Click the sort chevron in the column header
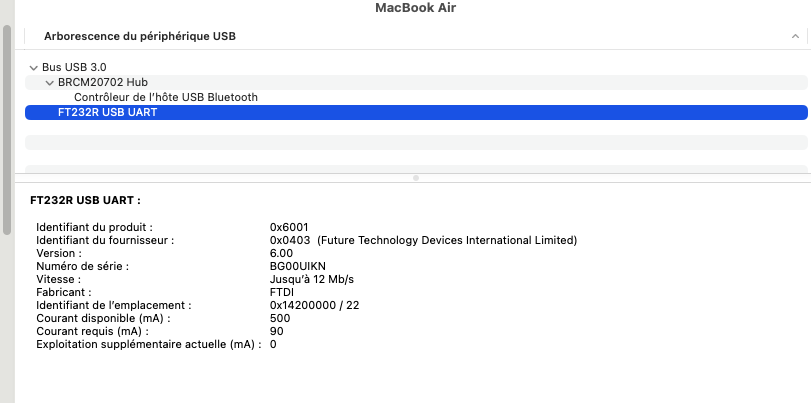 pos(794,36)
